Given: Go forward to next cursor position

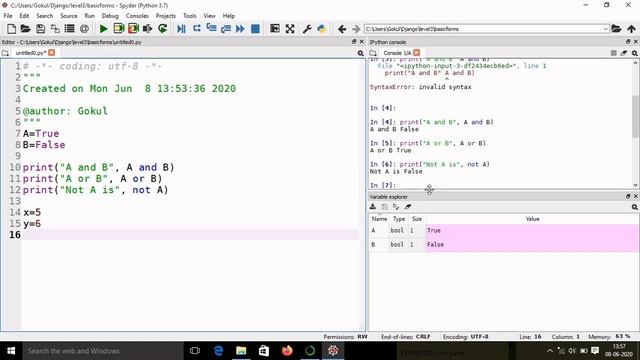Looking at the screenshot, I should click(x=356, y=29).
